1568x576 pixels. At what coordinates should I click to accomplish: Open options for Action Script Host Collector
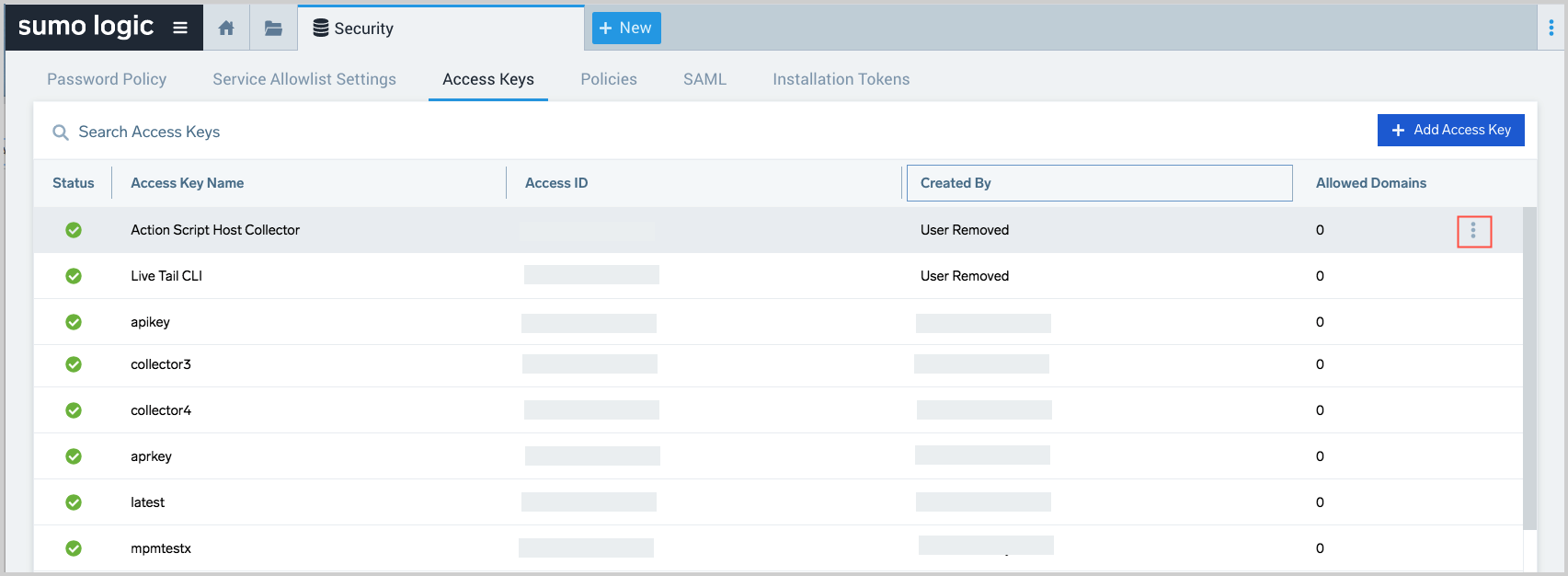click(x=1473, y=231)
